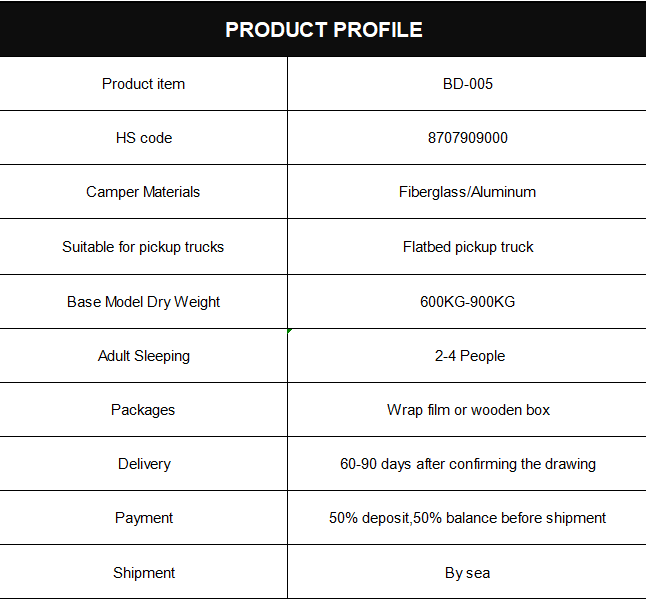The width and height of the screenshot is (646, 599).
Task: Click the "By sea" shipment value
Action: (467, 573)
